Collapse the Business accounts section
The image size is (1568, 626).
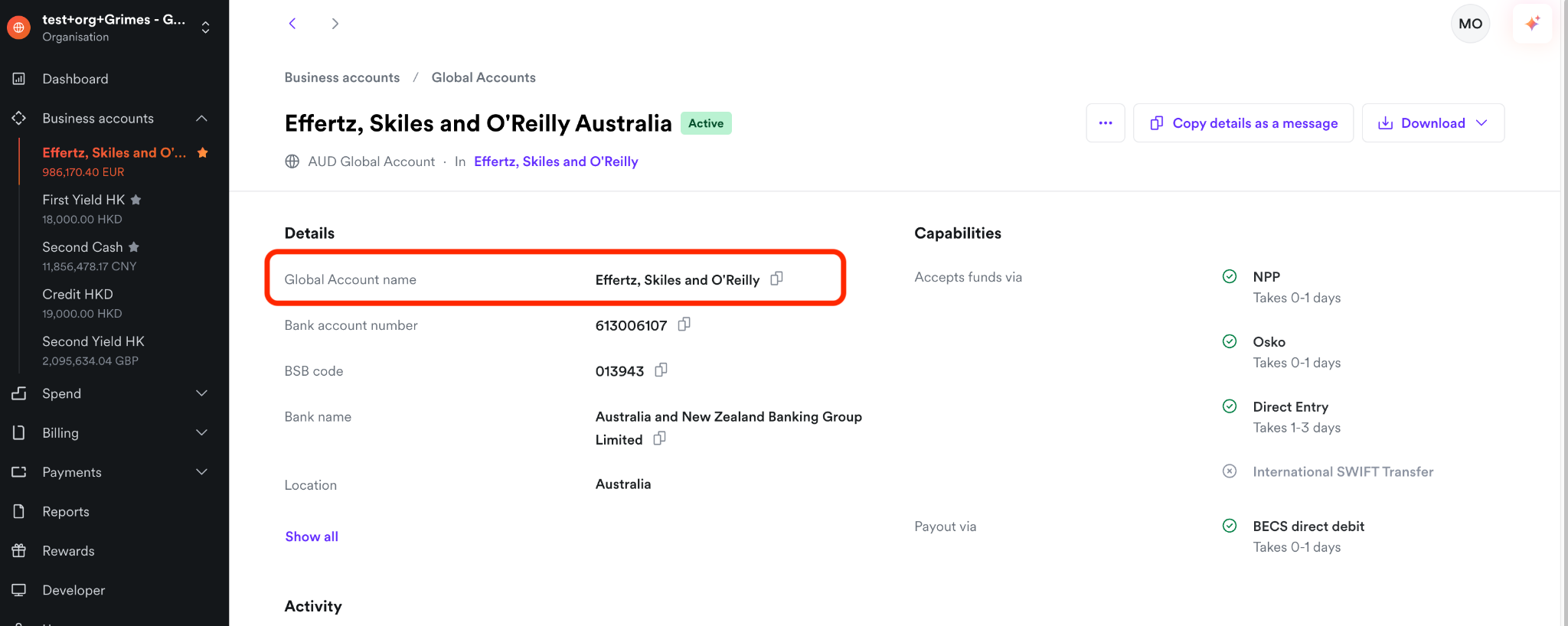[x=201, y=119]
